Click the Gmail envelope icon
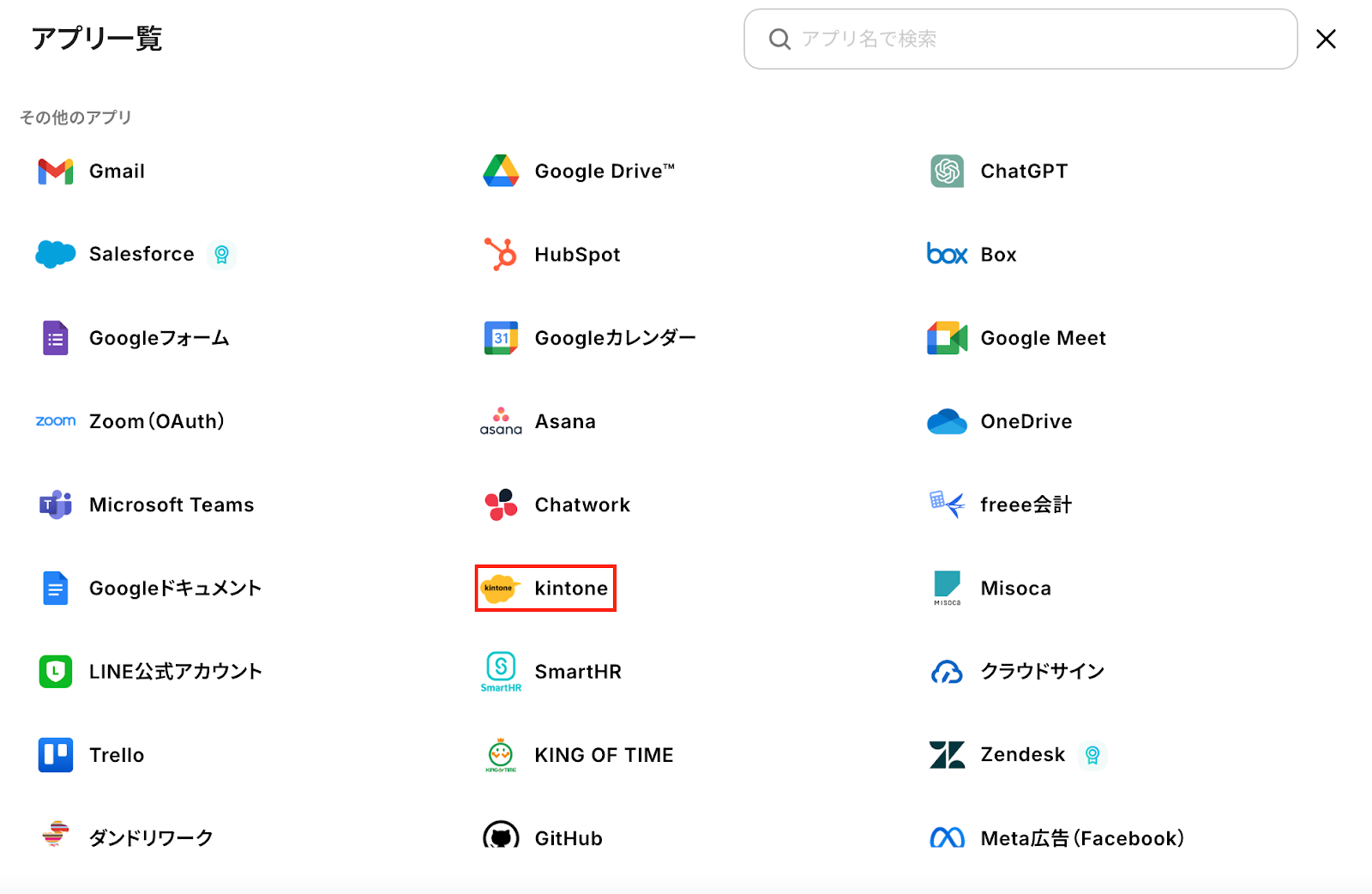 [56, 172]
